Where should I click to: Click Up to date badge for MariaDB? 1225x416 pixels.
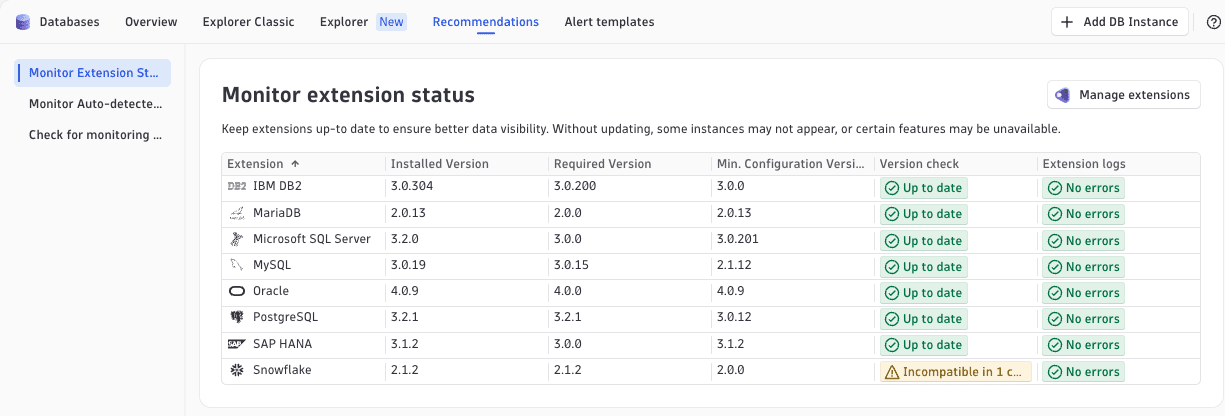(923, 214)
